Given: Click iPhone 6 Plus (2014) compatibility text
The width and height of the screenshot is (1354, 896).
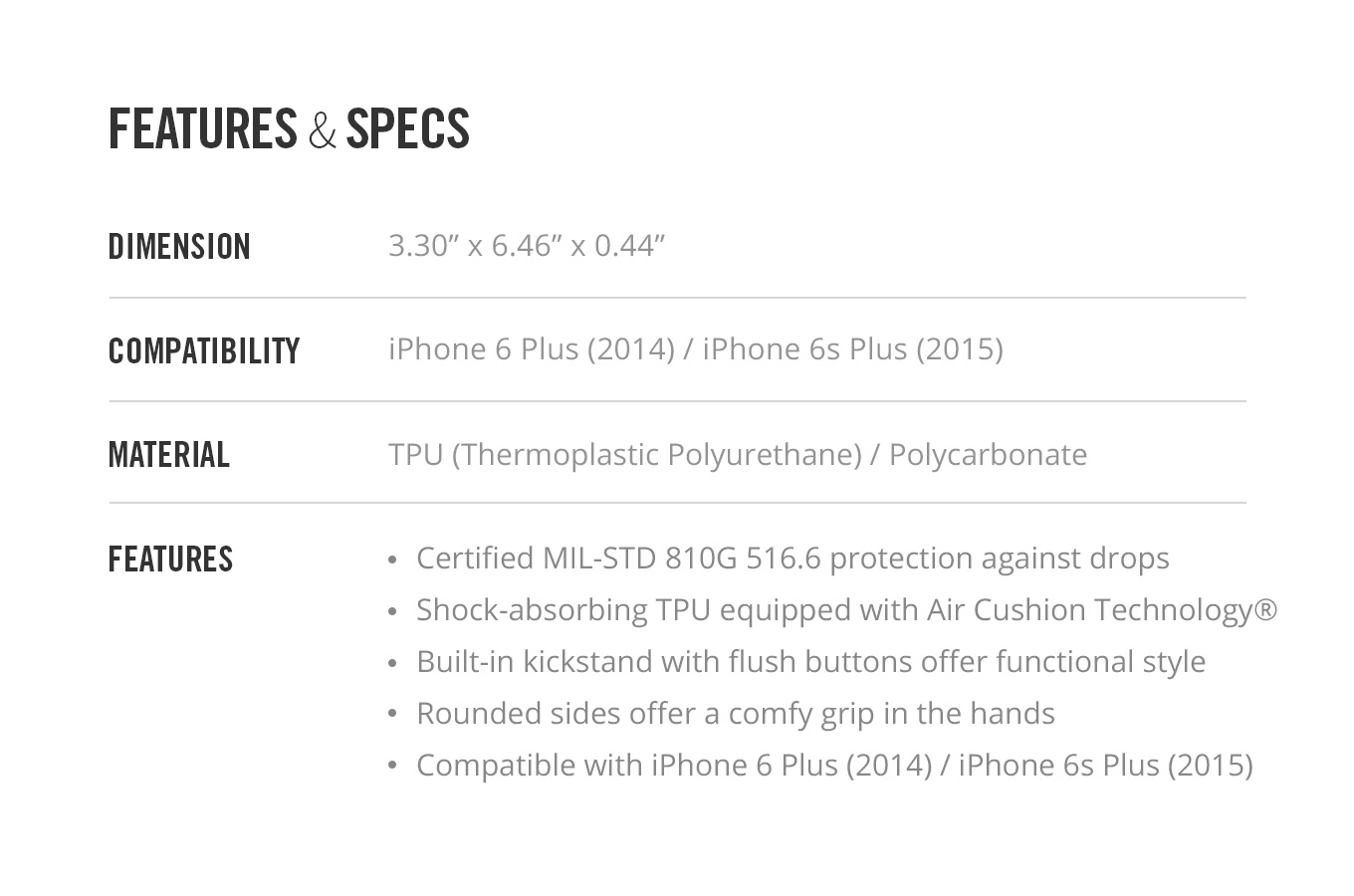Looking at the screenshot, I should [x=532, y=349].
